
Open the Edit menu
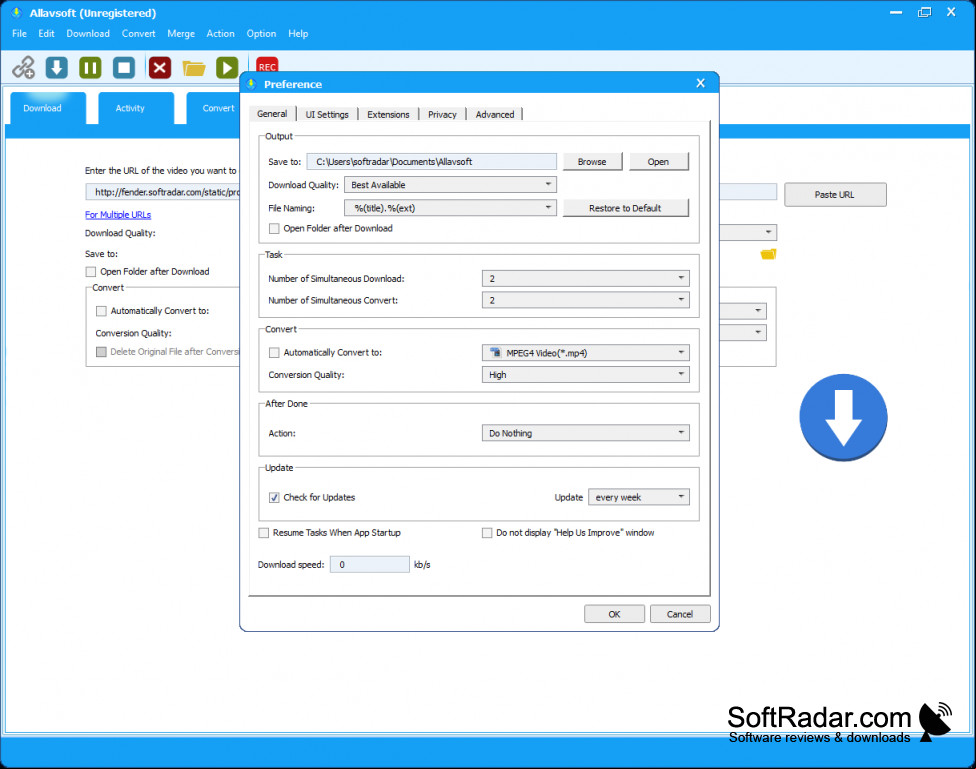[46, 34]
